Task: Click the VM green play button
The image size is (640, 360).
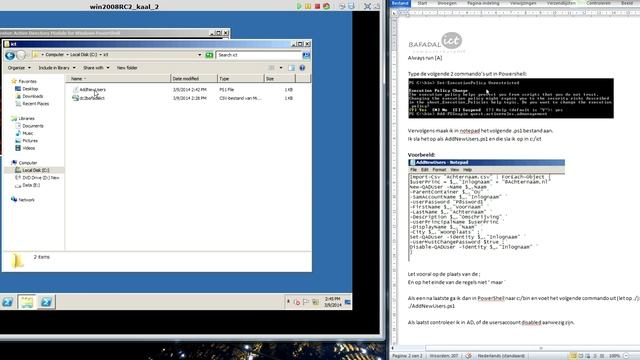Action: click(299, 6)
